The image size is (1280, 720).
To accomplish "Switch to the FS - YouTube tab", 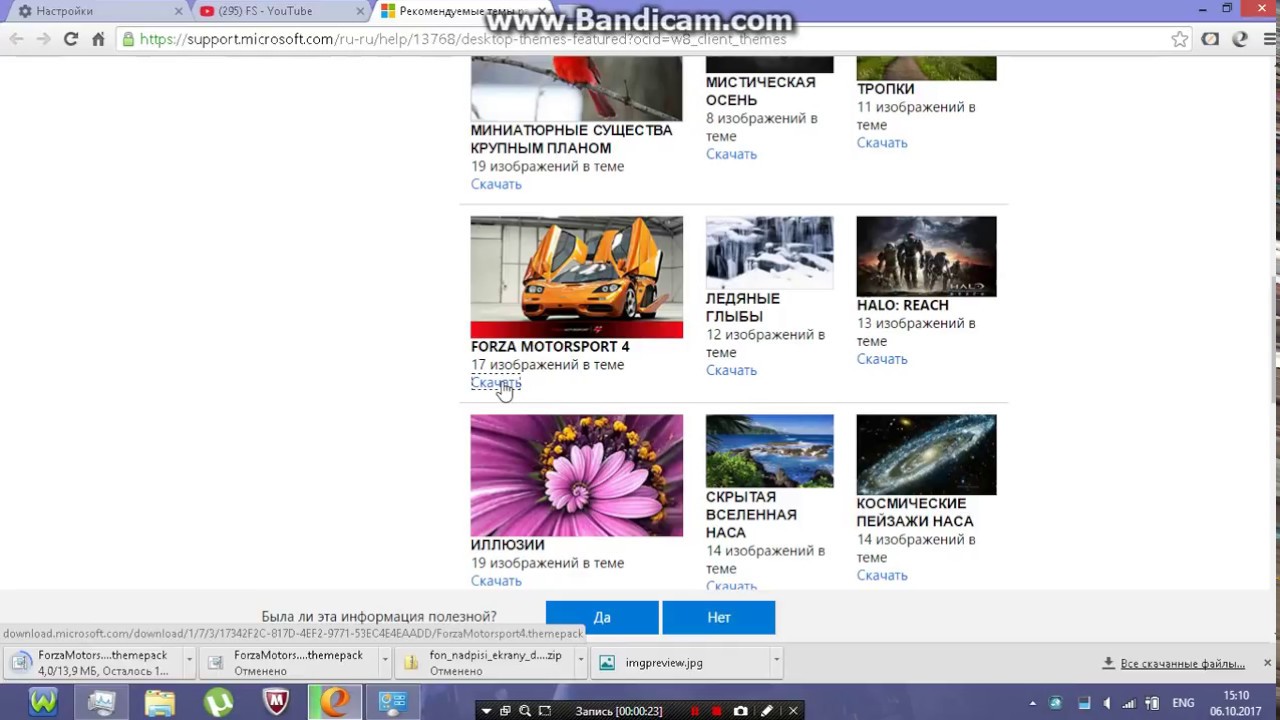I will 280,11.
